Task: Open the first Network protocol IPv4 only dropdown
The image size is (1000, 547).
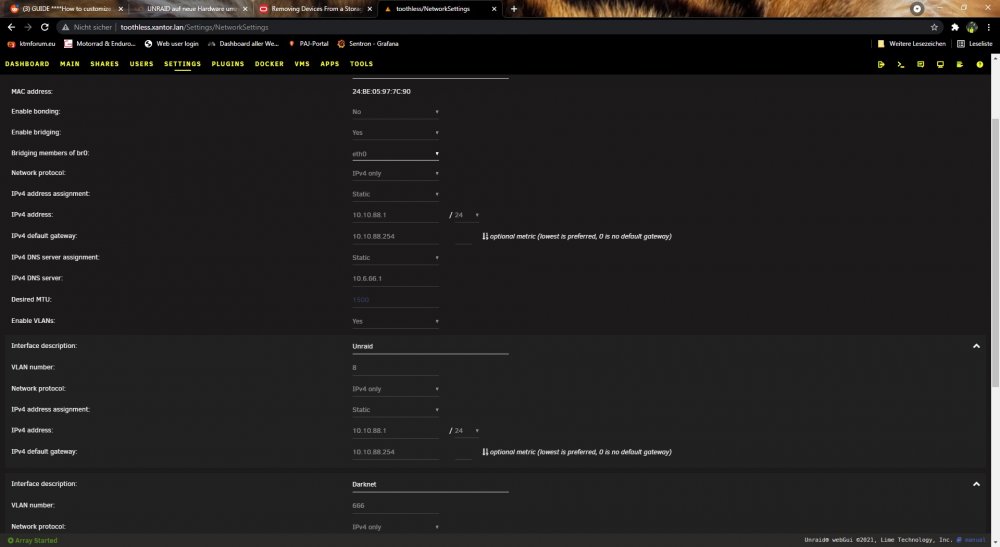Action: pyautogui.click(x=395, y=173)
